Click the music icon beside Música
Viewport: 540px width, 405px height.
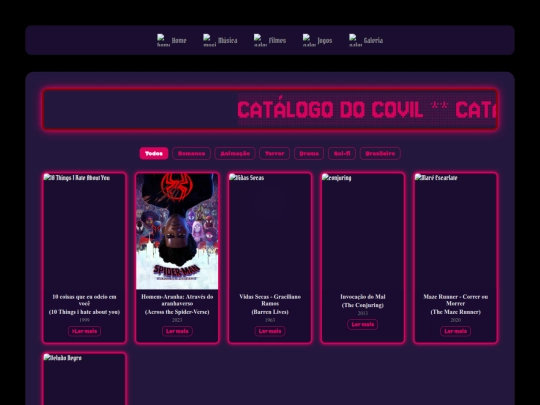pyautogui.click(x=209, y=40)
